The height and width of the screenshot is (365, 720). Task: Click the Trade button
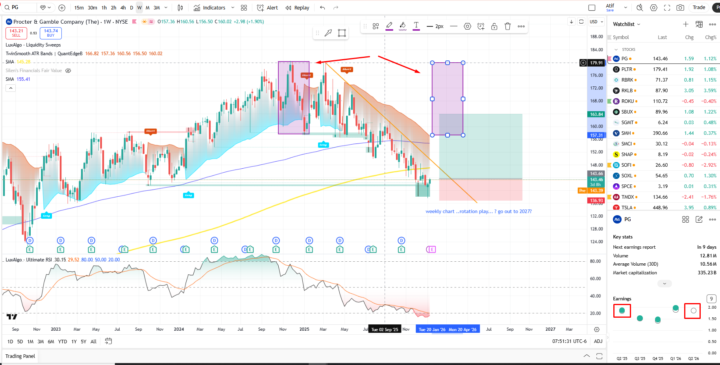[699, 7]
